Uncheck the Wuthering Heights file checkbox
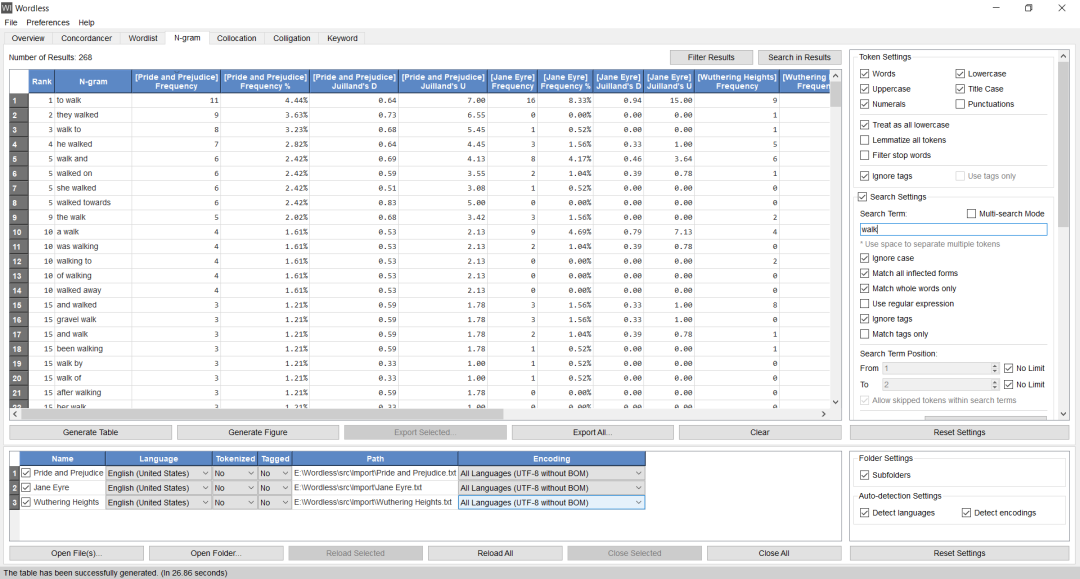 coord(26,502)
